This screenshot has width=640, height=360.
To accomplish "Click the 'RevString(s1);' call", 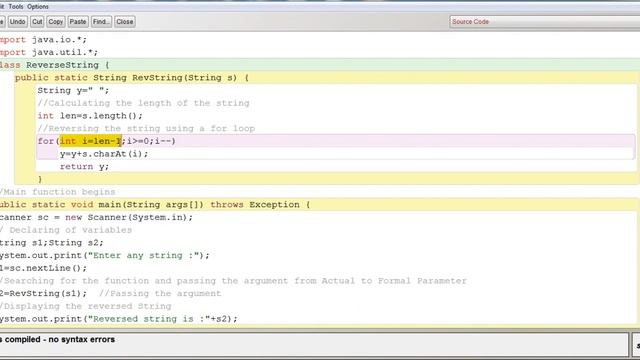I will point(44,293).
